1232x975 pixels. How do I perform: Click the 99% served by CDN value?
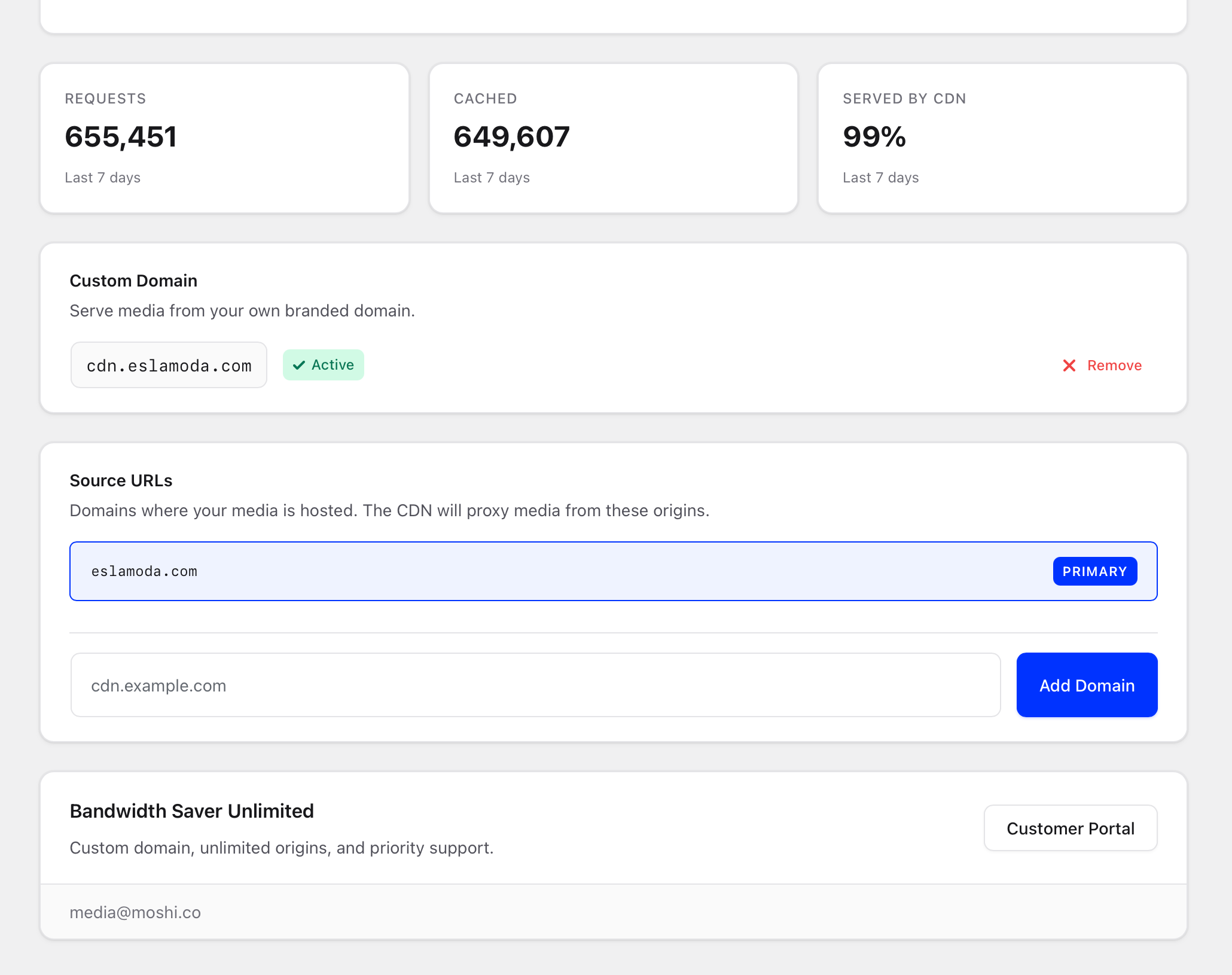[x=874, y=136]
